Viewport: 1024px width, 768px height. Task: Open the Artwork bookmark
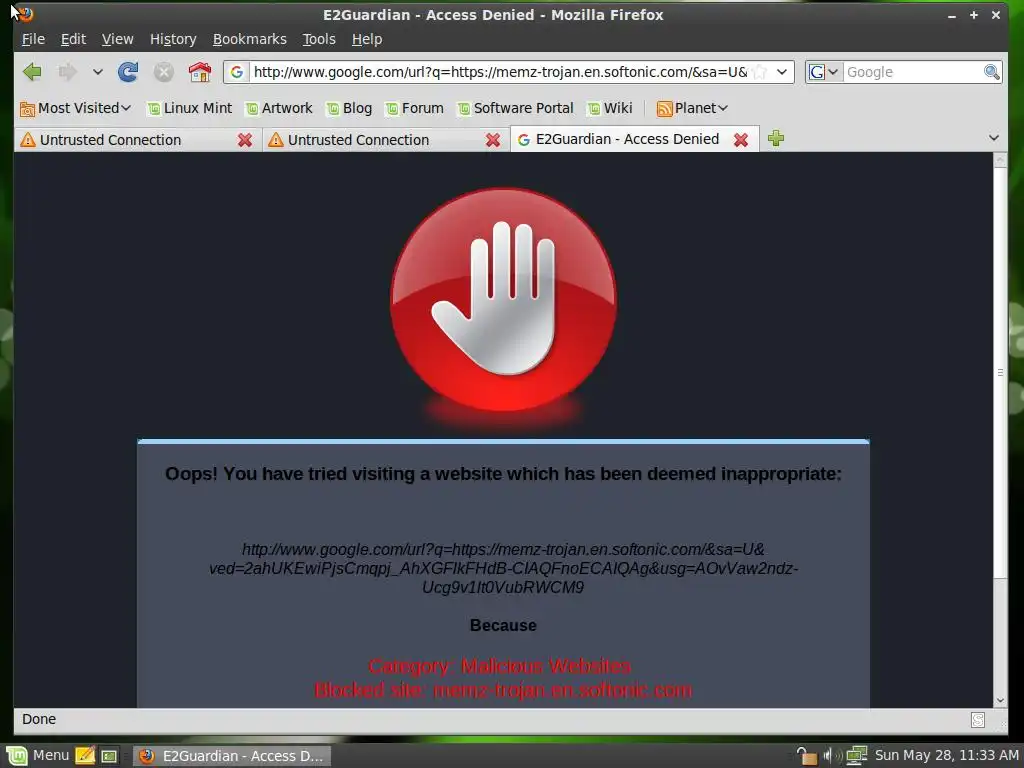click(x=280, y=108)
